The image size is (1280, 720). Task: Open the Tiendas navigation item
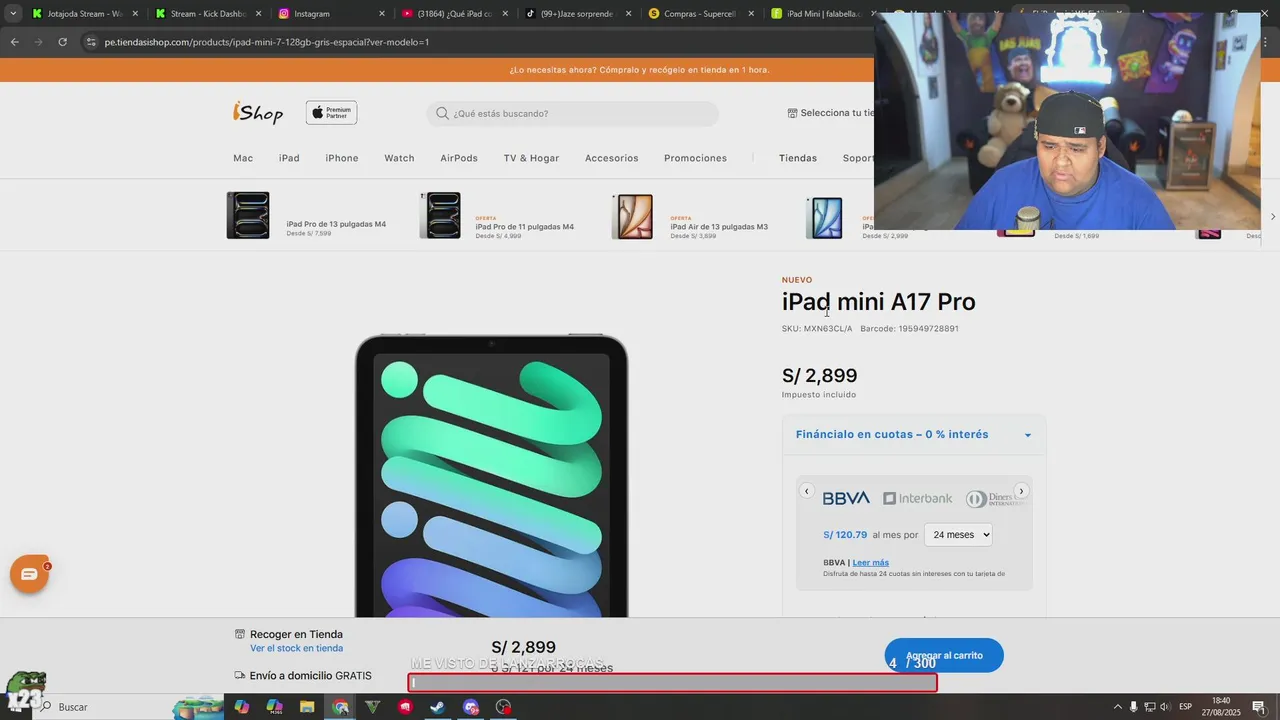click(798, 158)
